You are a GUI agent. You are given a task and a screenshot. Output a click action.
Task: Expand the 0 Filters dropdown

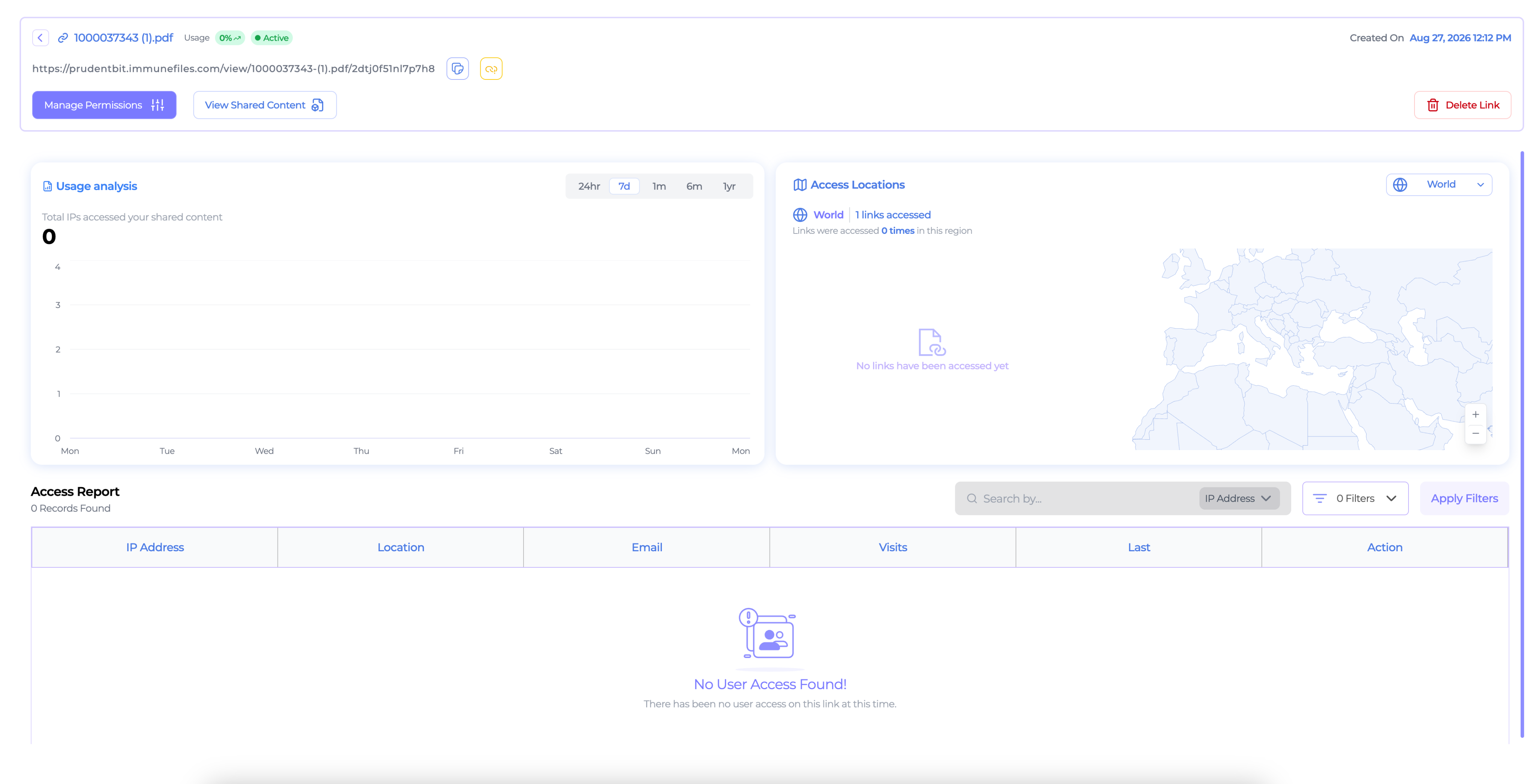(1355, 499)
